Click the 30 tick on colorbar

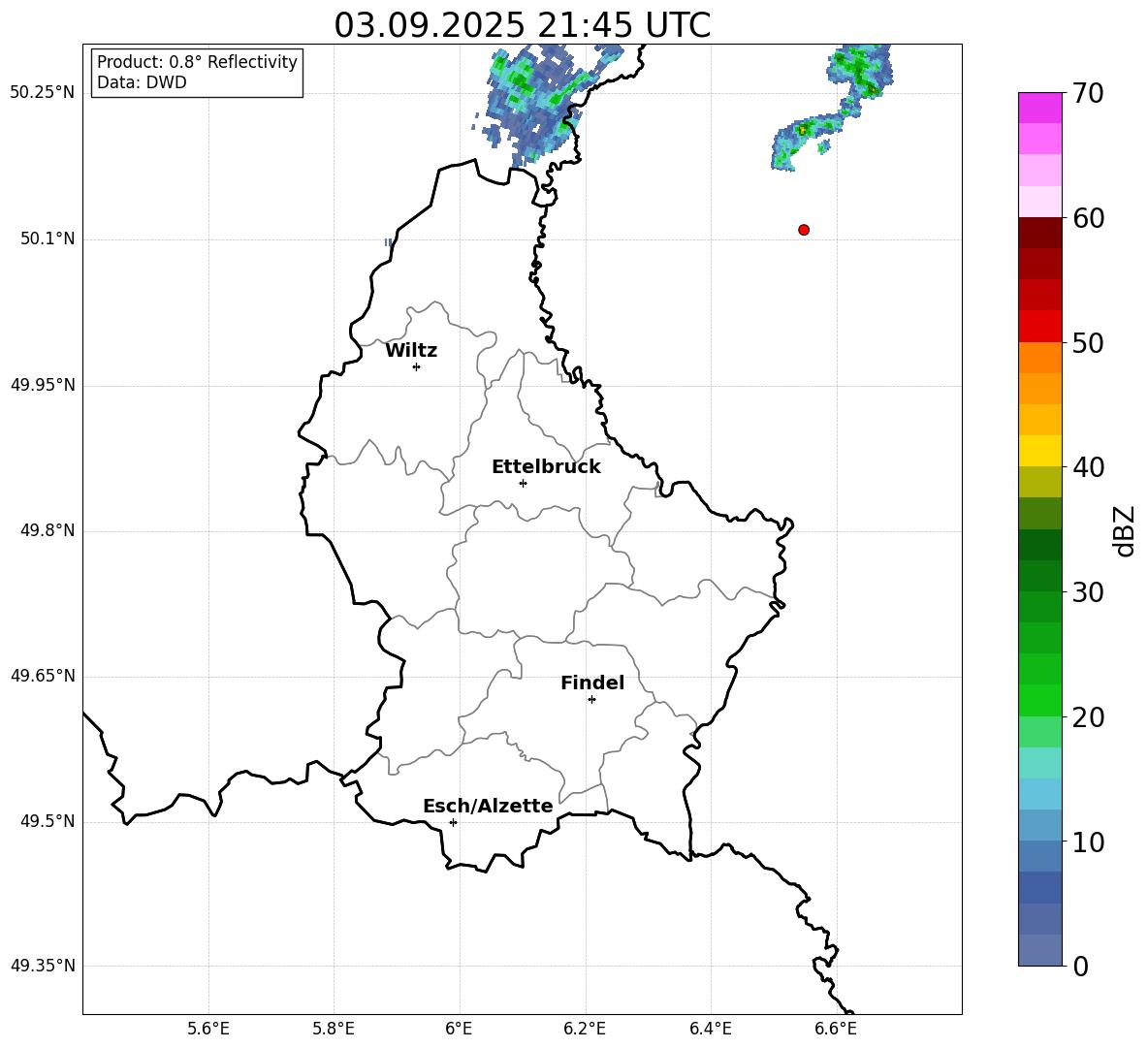1088,592
